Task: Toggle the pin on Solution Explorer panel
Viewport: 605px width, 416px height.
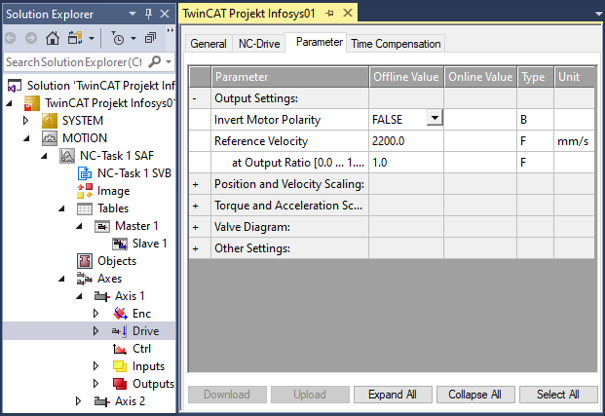Action: click(x=149, y=14)
